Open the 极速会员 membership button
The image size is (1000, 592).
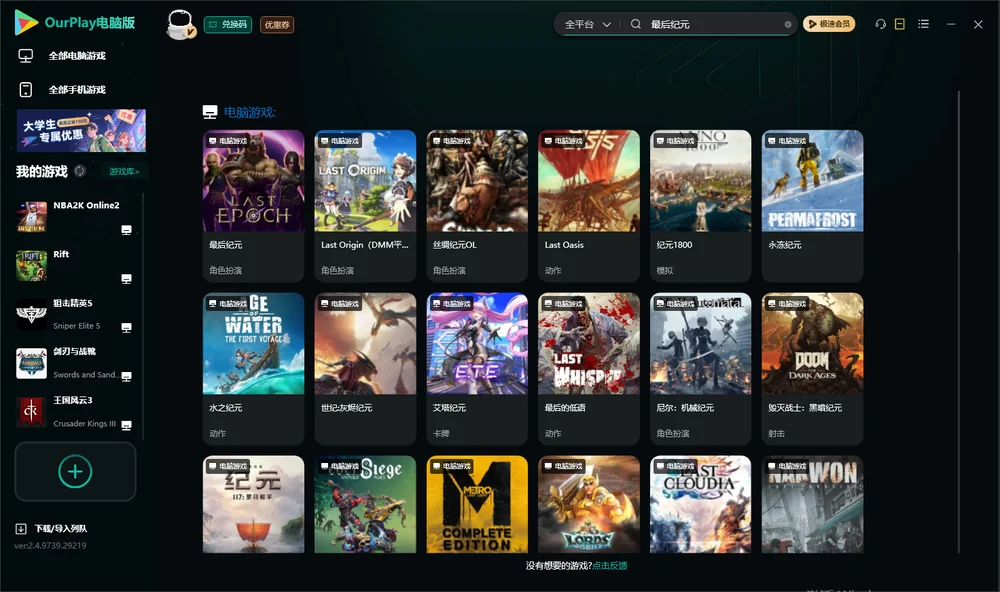(829, 24)
